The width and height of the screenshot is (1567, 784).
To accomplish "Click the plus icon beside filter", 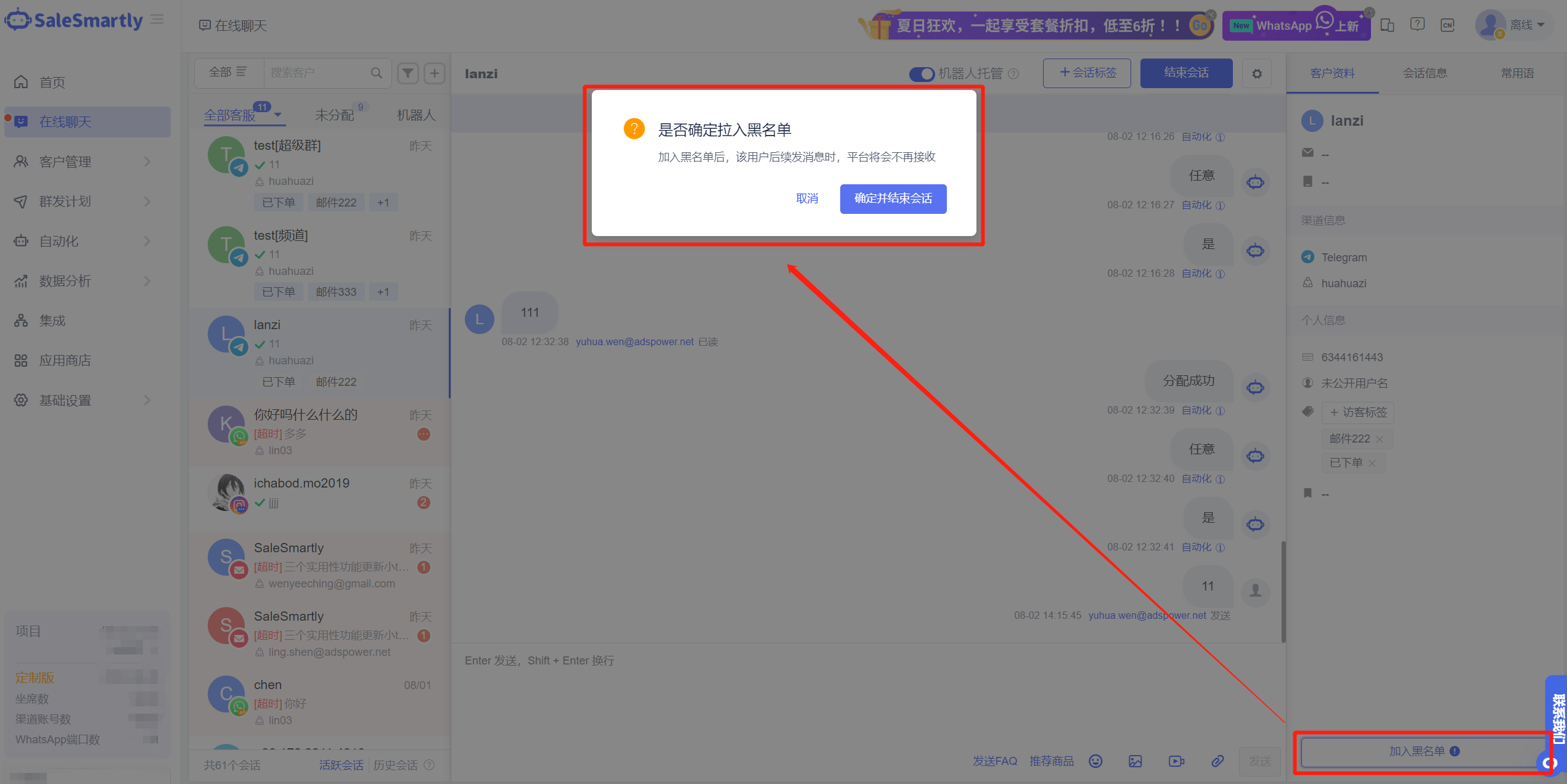I will [435, 73].
